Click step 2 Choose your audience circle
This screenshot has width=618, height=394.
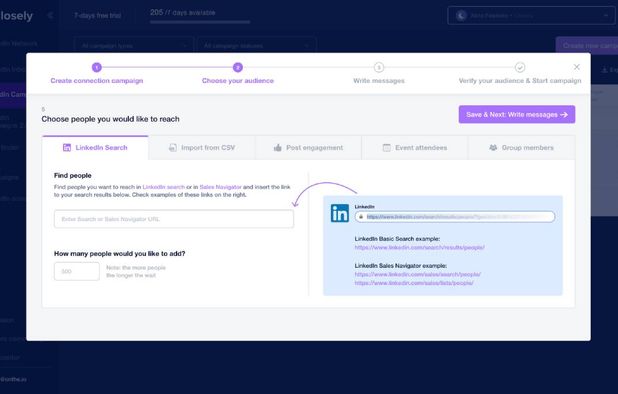tap(238, 67)
